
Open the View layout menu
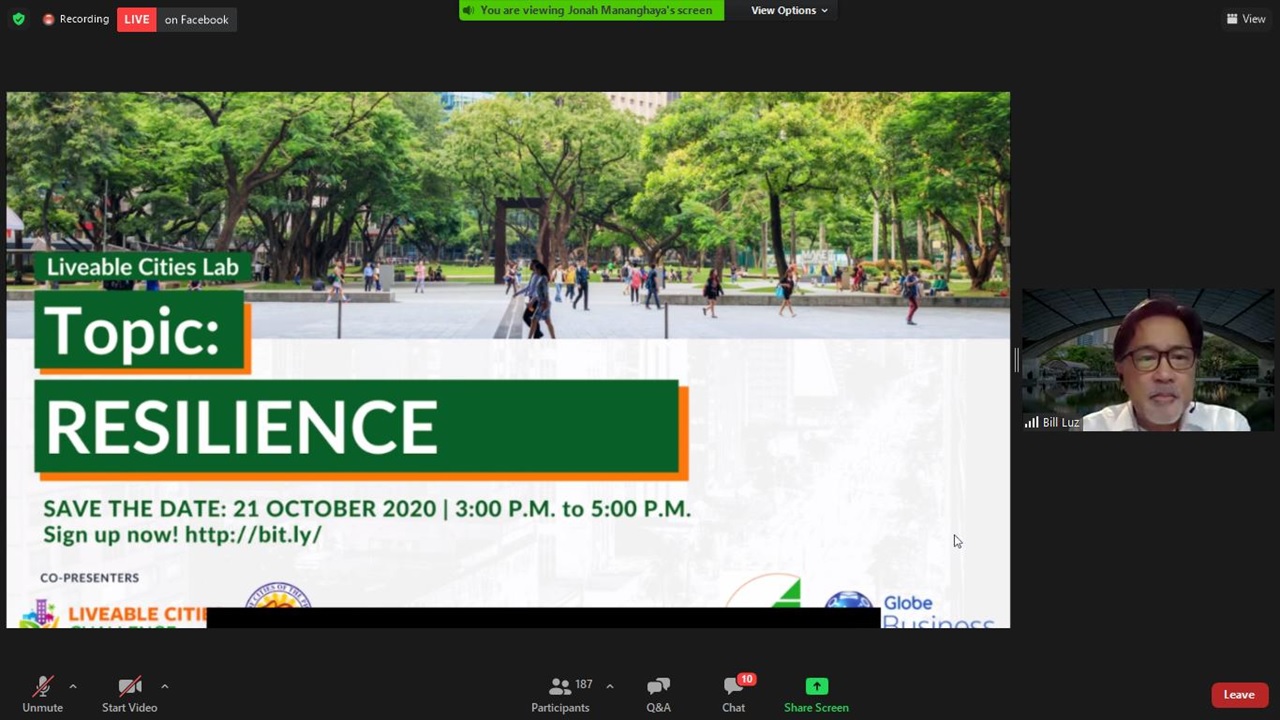1246,19
